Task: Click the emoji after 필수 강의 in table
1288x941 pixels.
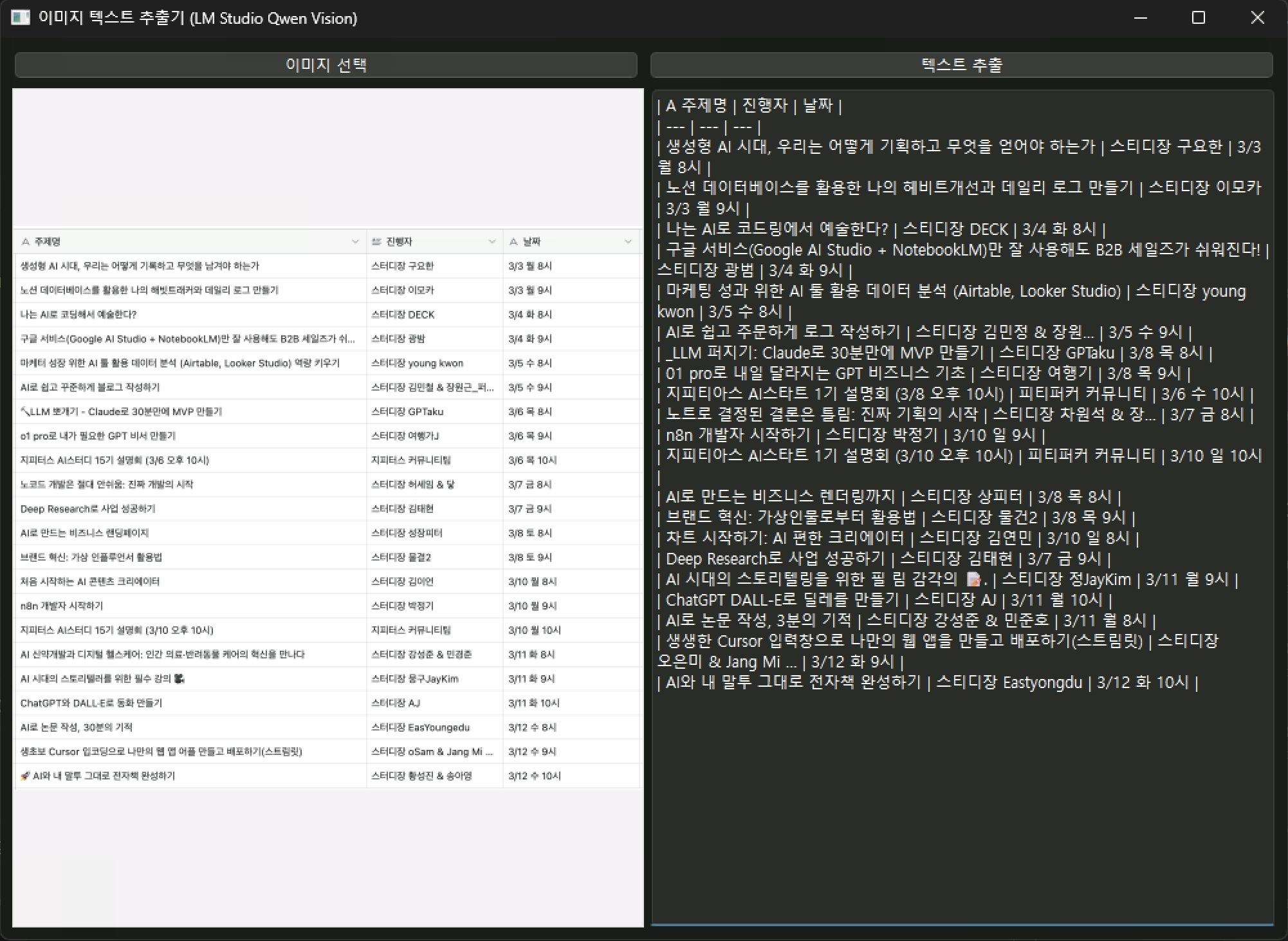Action: coord(179,678)
